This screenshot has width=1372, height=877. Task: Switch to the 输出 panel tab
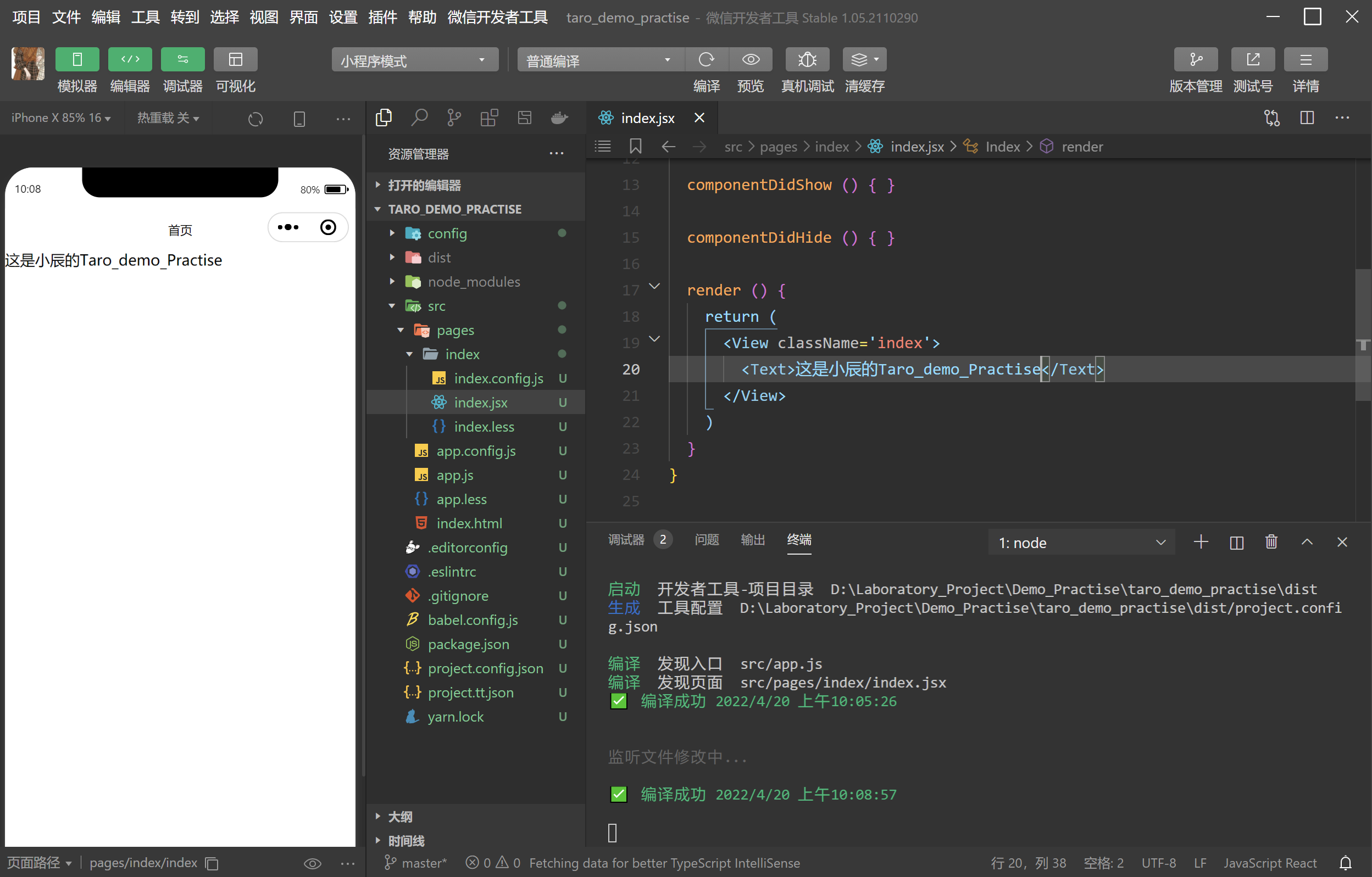753,539
